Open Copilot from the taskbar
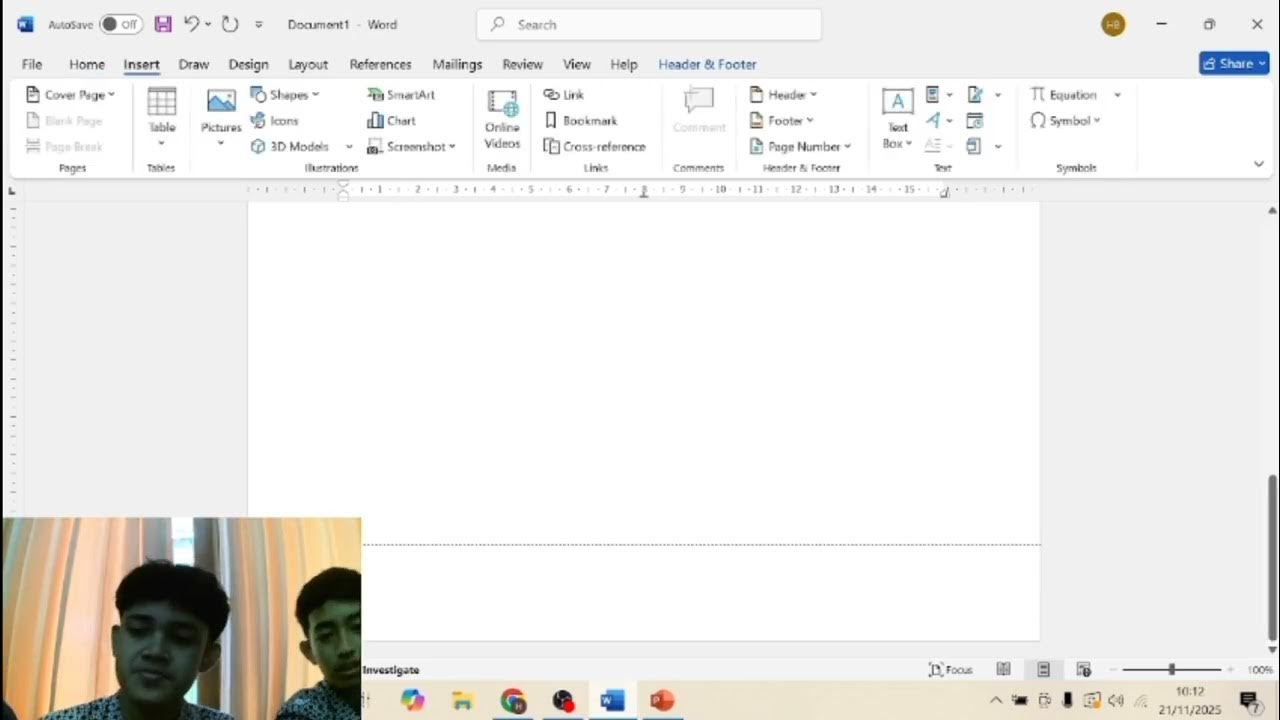1280x720 pixels. tap(412, 701)
